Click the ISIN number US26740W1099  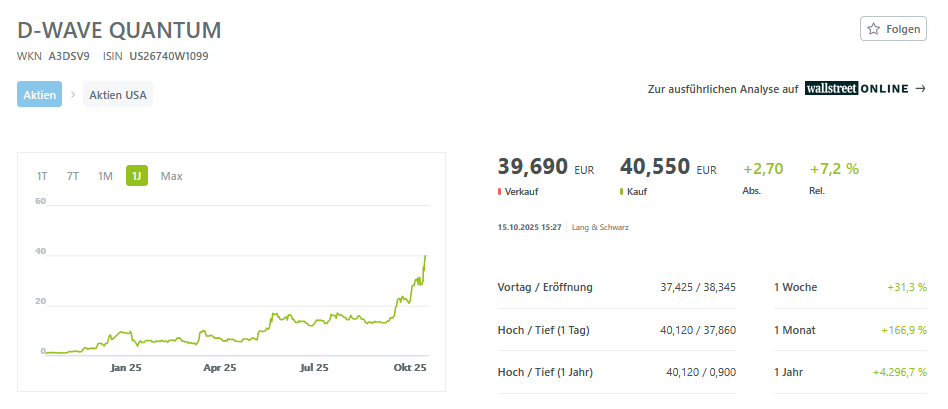pyautogui.click(x=169, y=56)
